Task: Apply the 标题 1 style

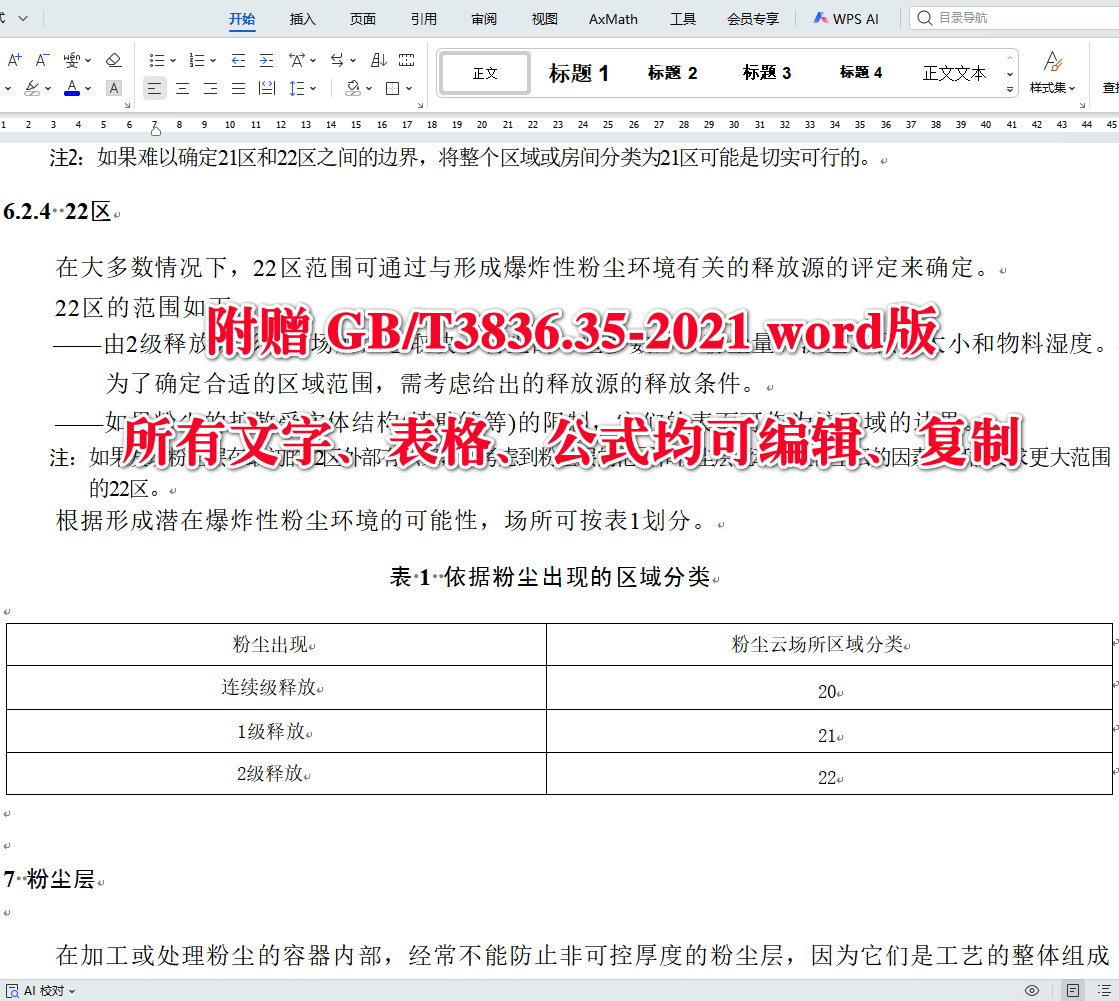Action: click(x=578, y=72)
